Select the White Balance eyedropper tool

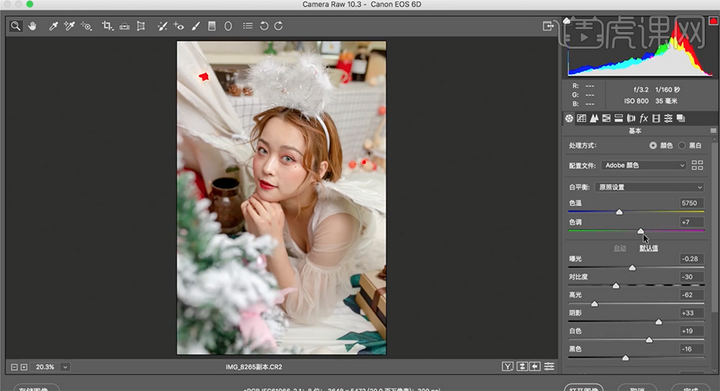pos(53,26)
